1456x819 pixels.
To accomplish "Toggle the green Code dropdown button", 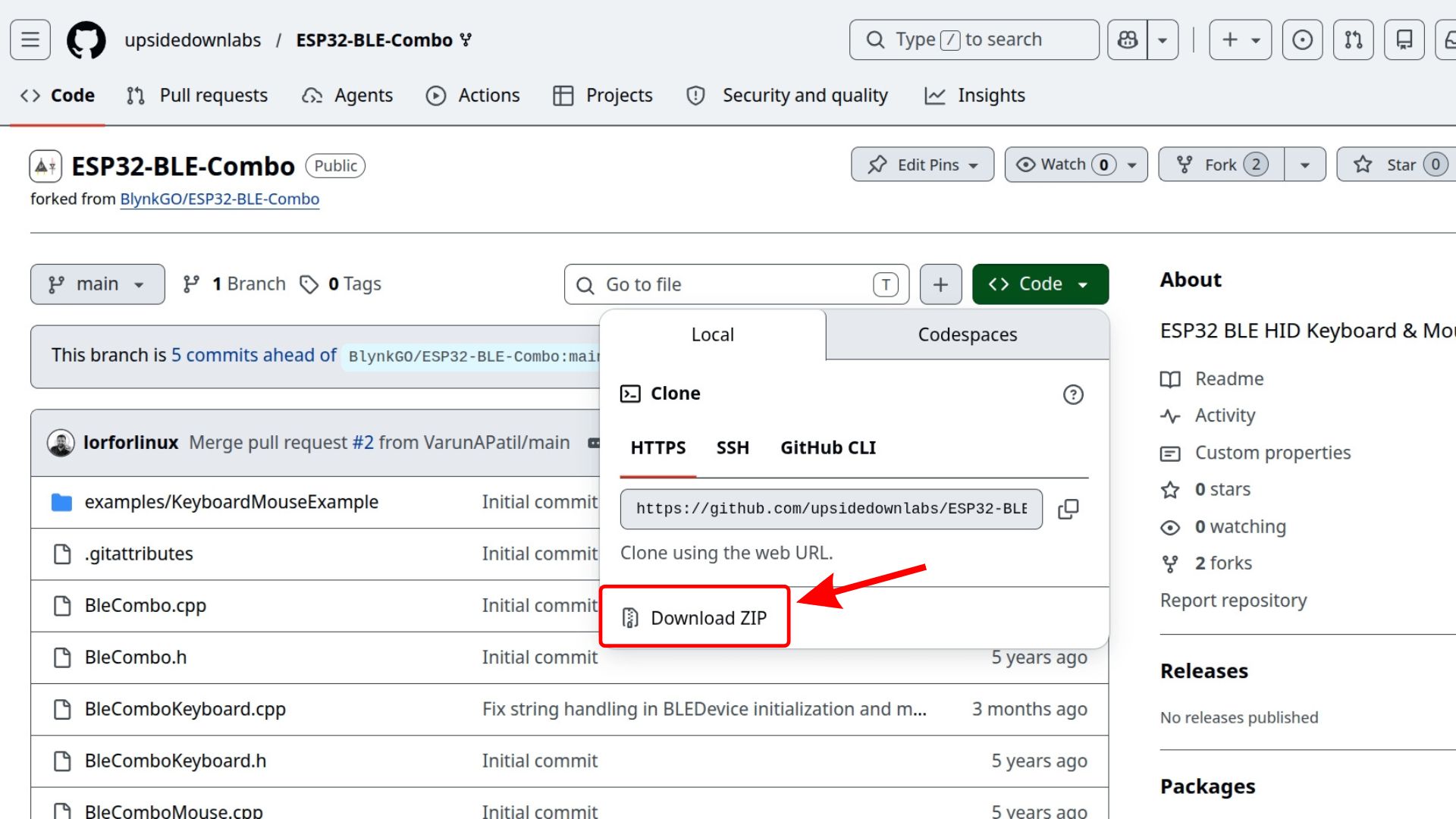I will (x=1040, y=284).
